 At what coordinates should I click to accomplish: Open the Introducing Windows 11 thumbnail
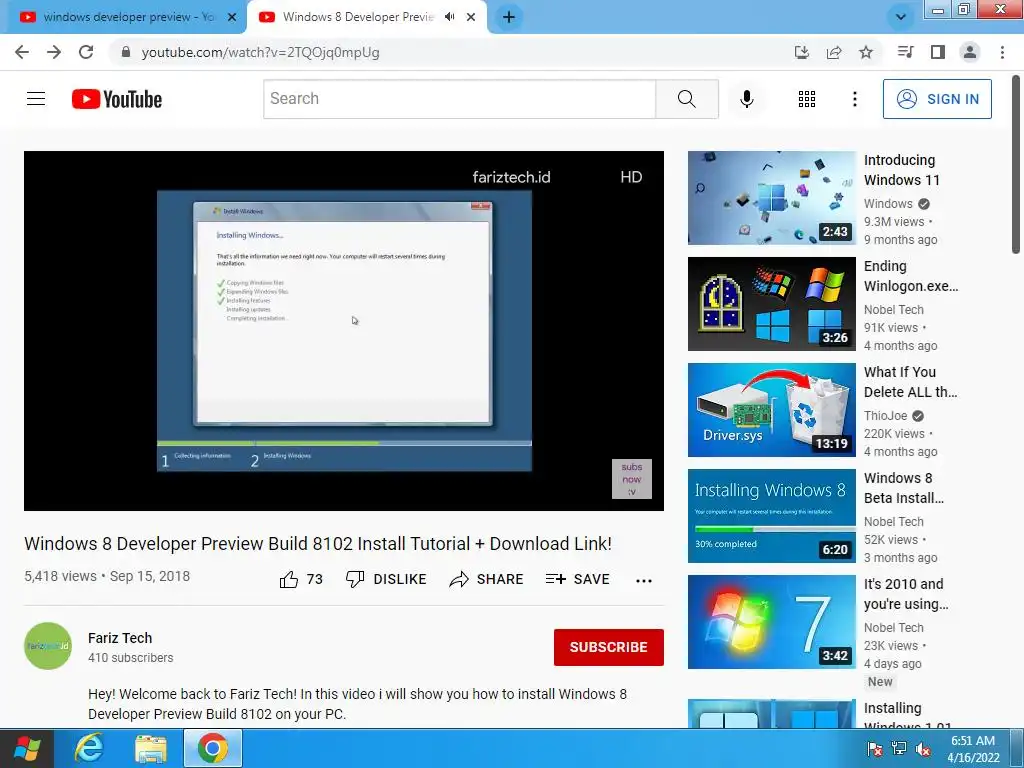pos(771,198)
